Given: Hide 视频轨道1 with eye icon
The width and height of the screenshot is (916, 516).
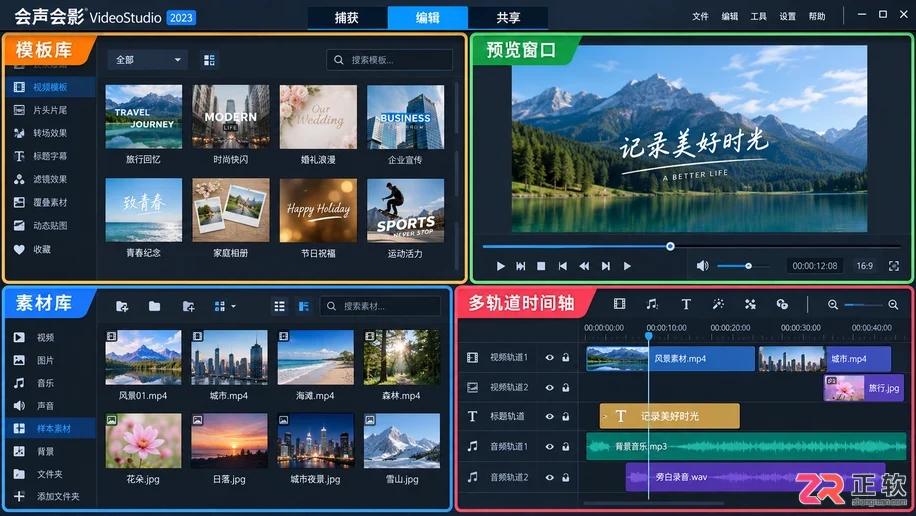Looking at the screenshot, I should 549,357.
